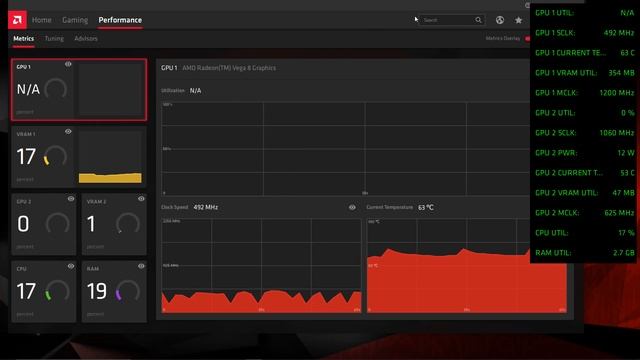640x360 pixels.
Task: Click overlay row 'CPU UTIL'
Action: 584,233
